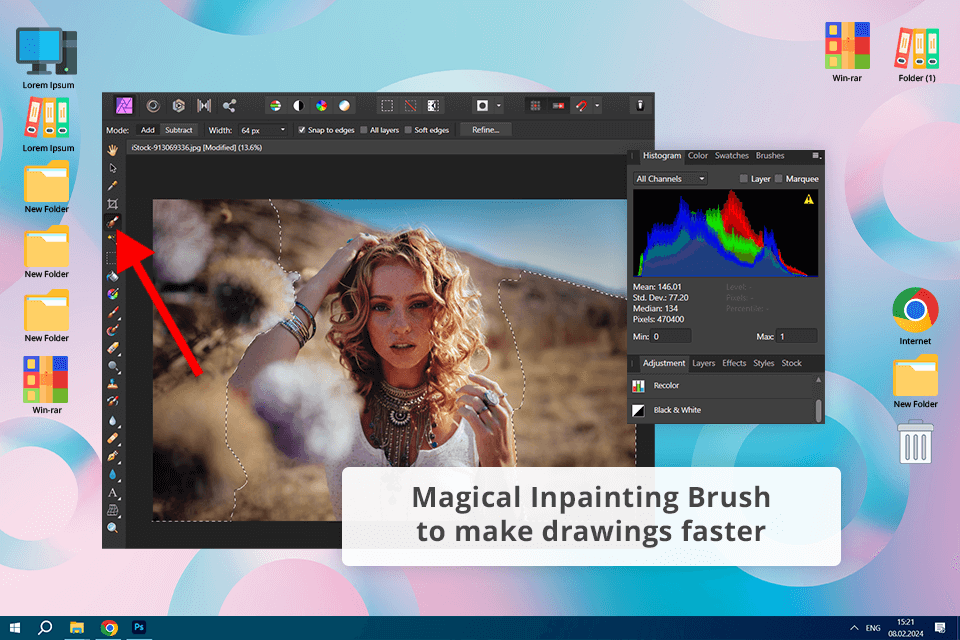Open the Quick Mask dropdown arrow
Viewport: 960px width, 640px height.
498,106
